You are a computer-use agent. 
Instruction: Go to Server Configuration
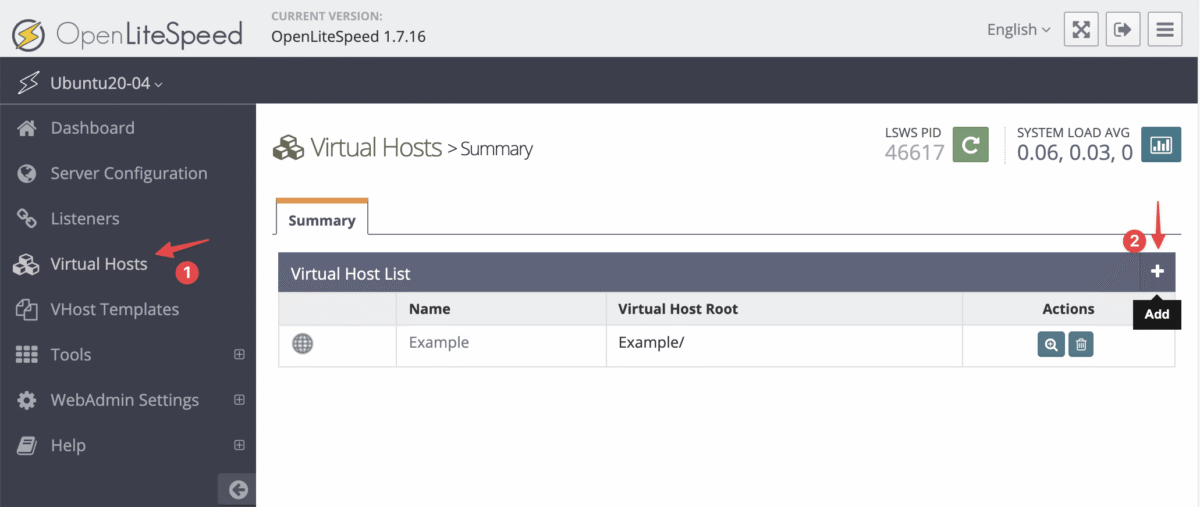point(128,173)
